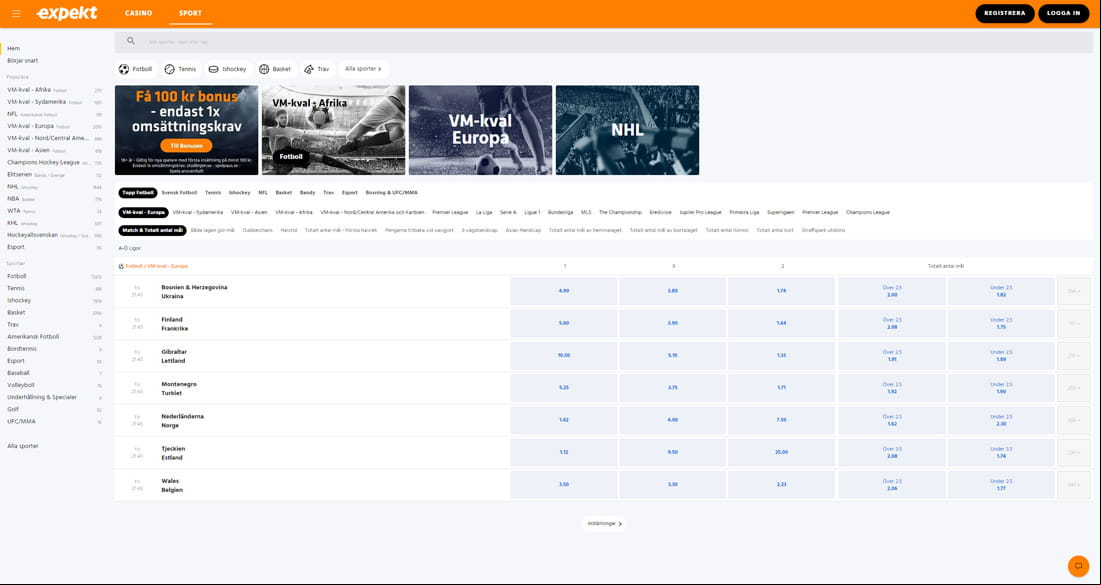Screen dimensions: 1101x585
Task: Expand the Alla sporter chip in the sports row
Action: point(364,69)
